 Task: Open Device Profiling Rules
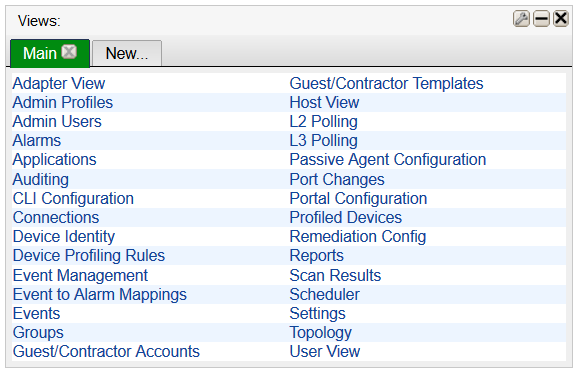pos(89,255)
